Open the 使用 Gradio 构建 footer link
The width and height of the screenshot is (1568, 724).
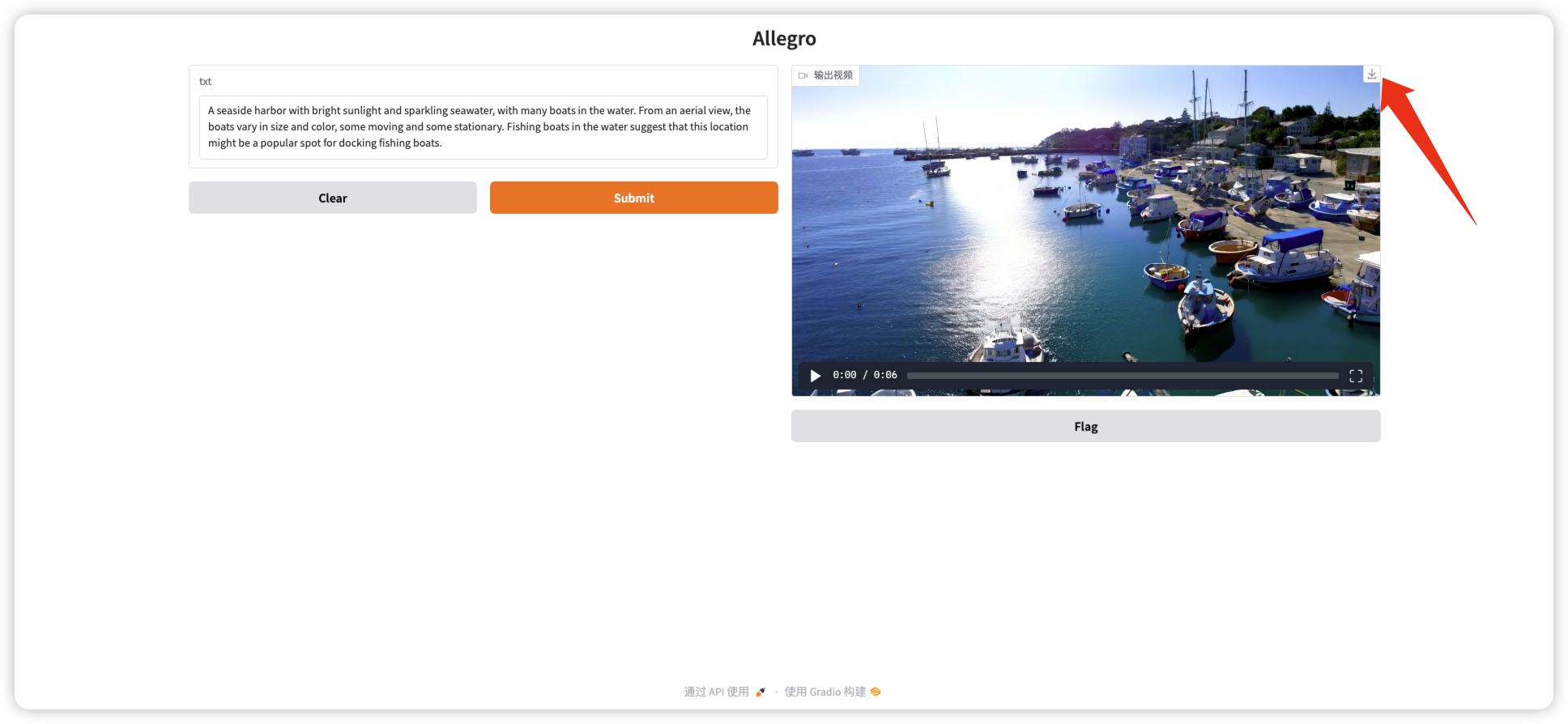tap(824, 692)
